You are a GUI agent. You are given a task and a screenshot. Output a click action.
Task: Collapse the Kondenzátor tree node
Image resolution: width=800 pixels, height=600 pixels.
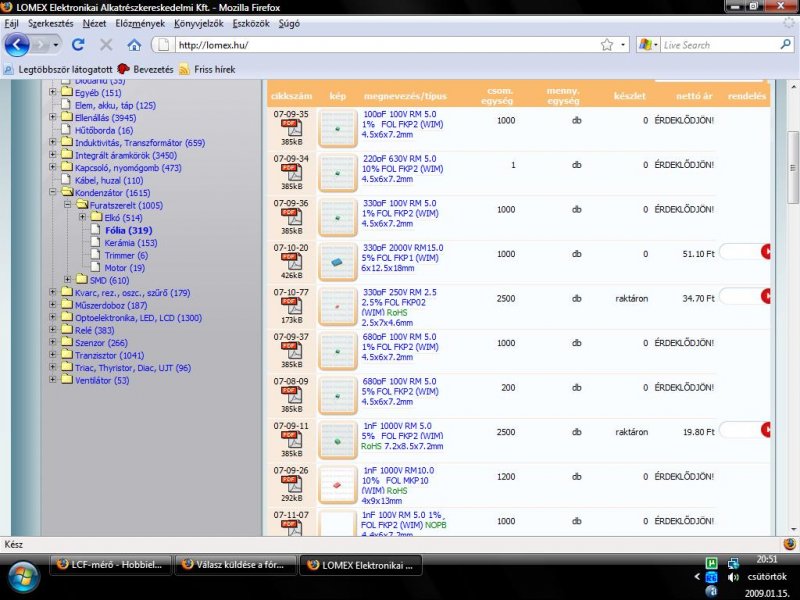53,192
